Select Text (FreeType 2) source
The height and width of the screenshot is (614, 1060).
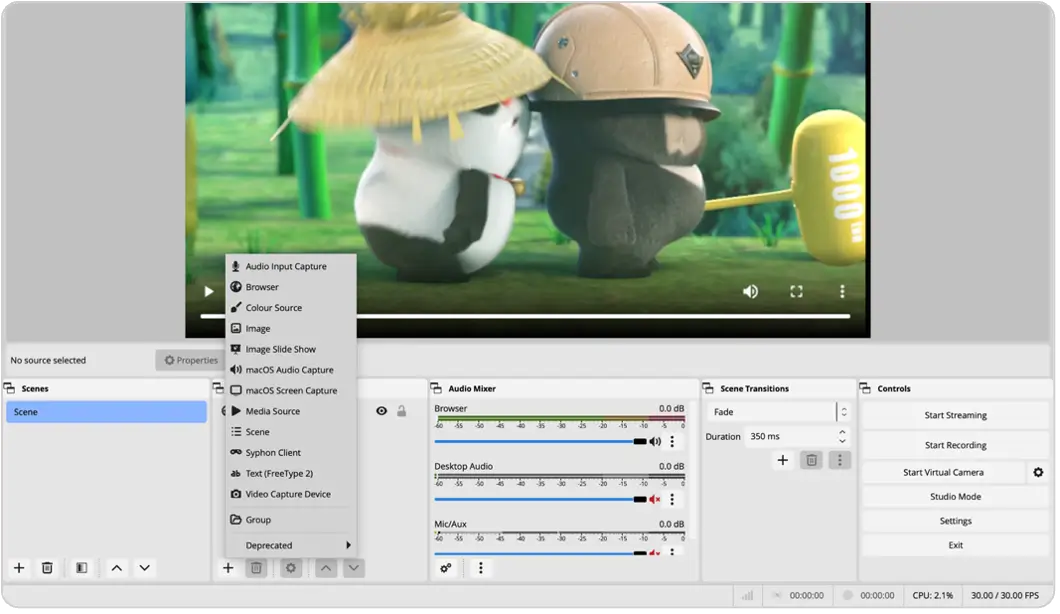click(291, 475)
